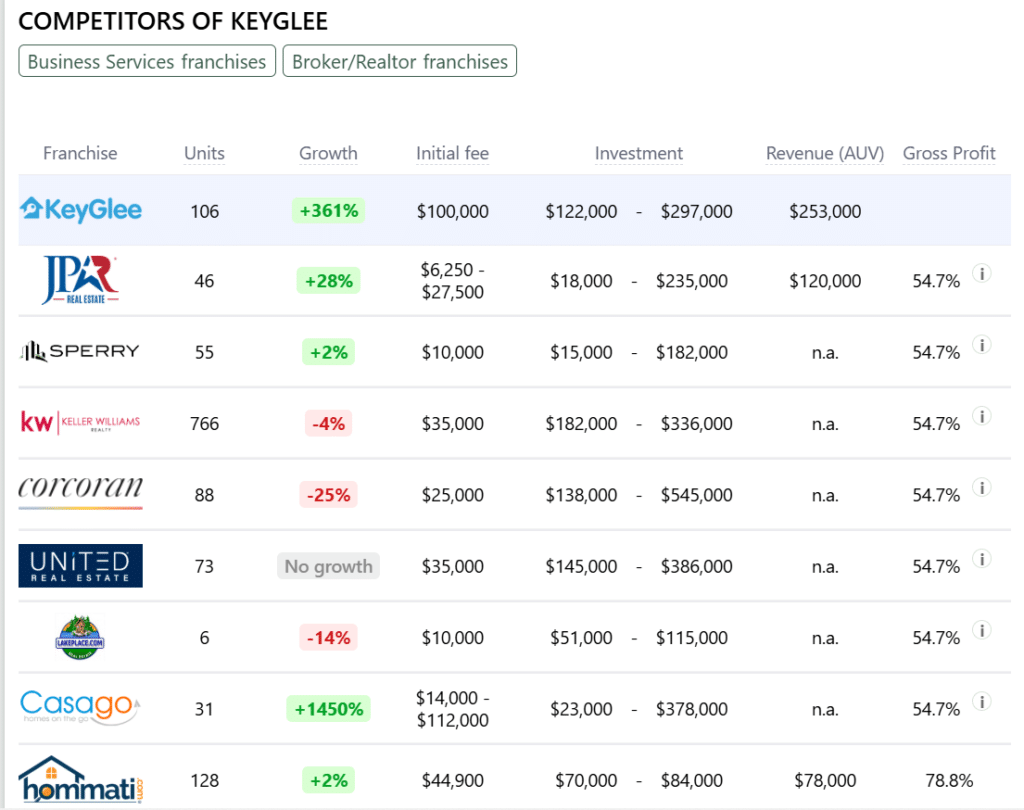Open the Lakeplace.com franchise logo
1024x810 pixels.
[x=80, y=637]
